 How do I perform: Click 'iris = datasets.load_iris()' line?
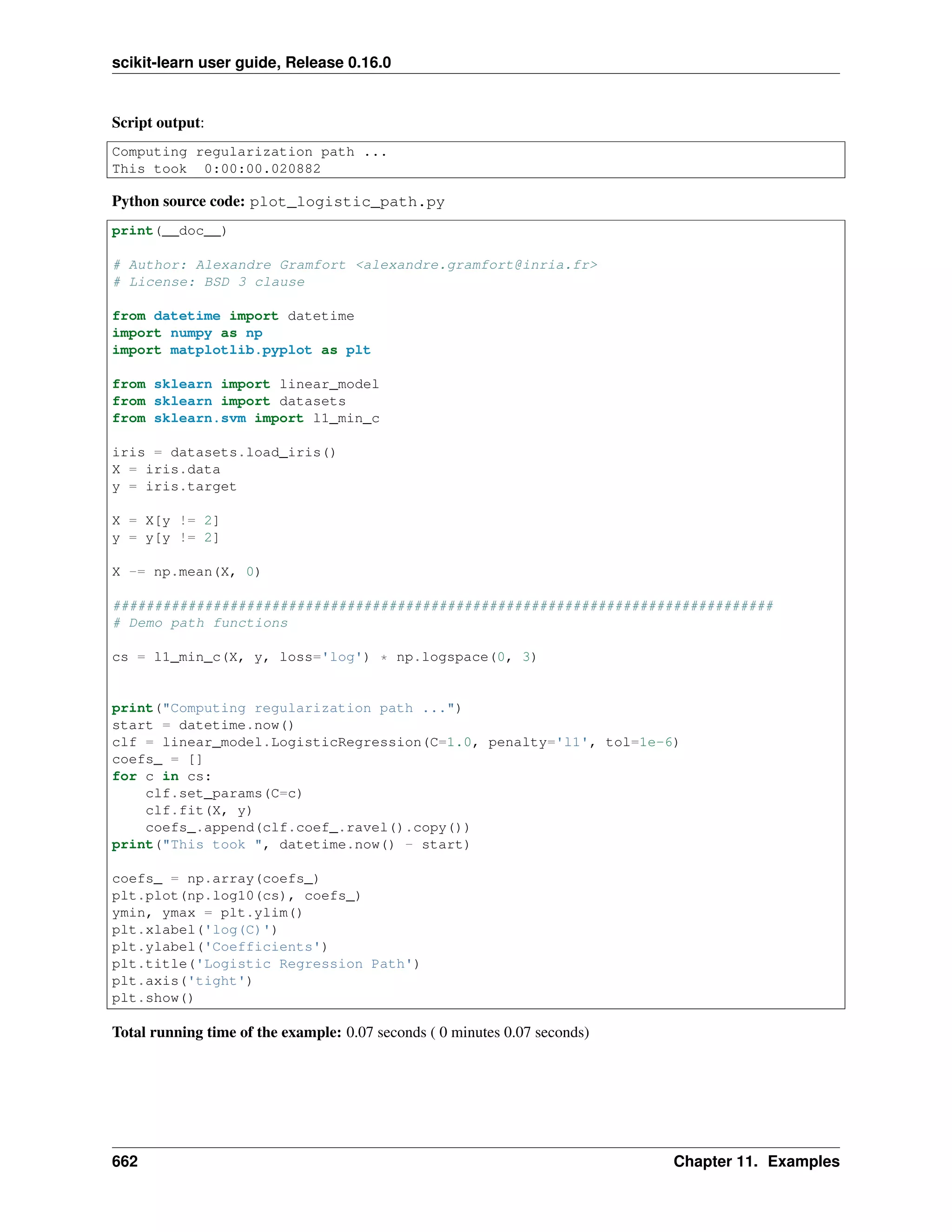[224, 452]
